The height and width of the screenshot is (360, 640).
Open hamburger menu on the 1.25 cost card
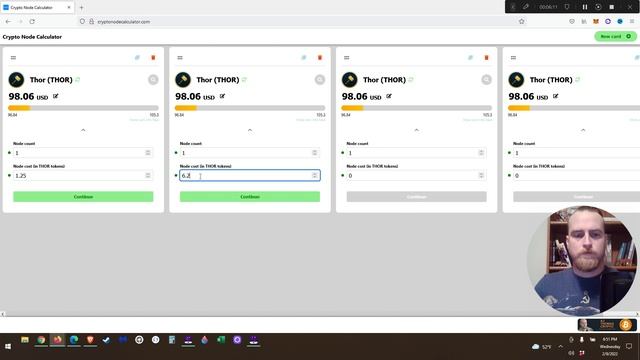13,58
